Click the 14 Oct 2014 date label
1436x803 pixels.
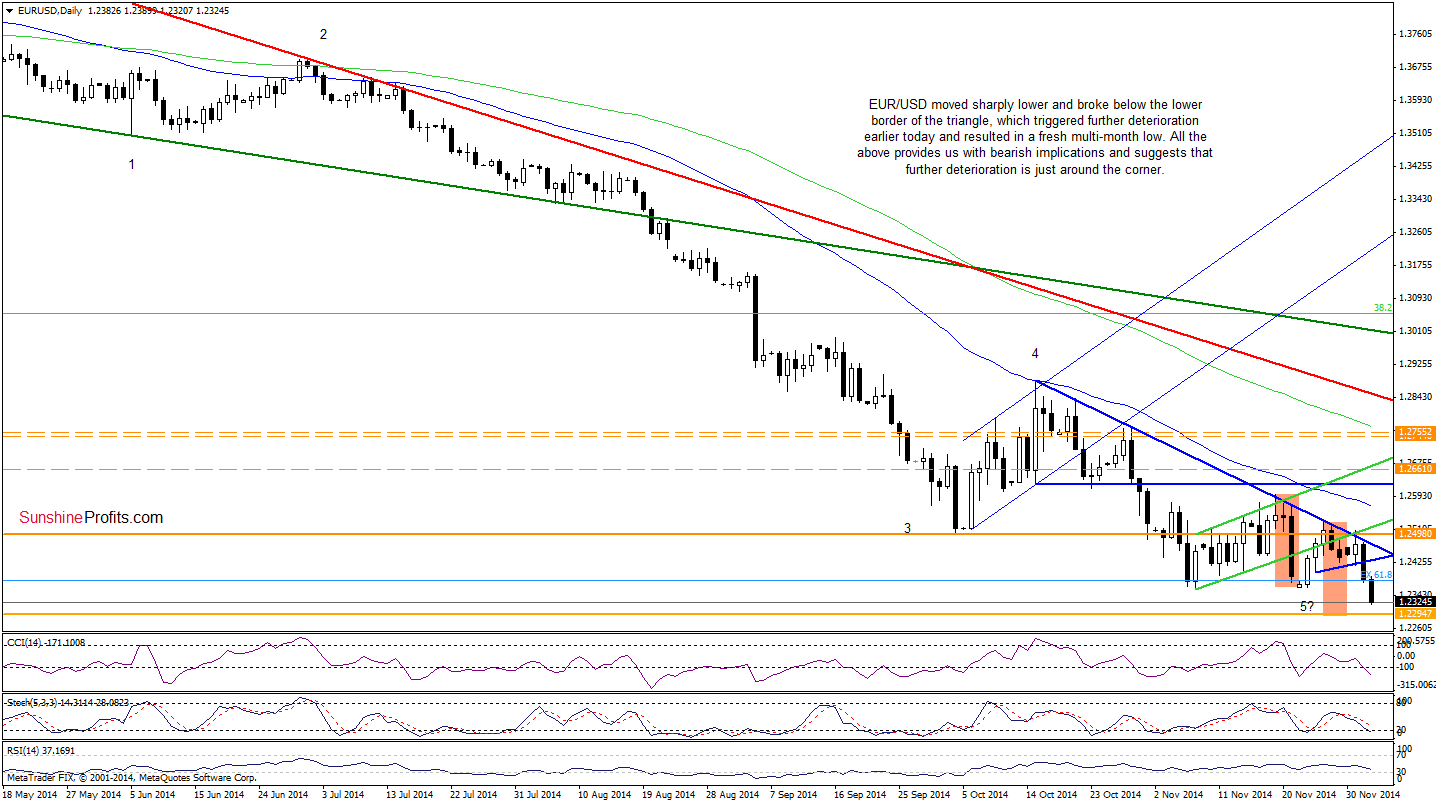pyautogui.click(x=1053, y=794)
